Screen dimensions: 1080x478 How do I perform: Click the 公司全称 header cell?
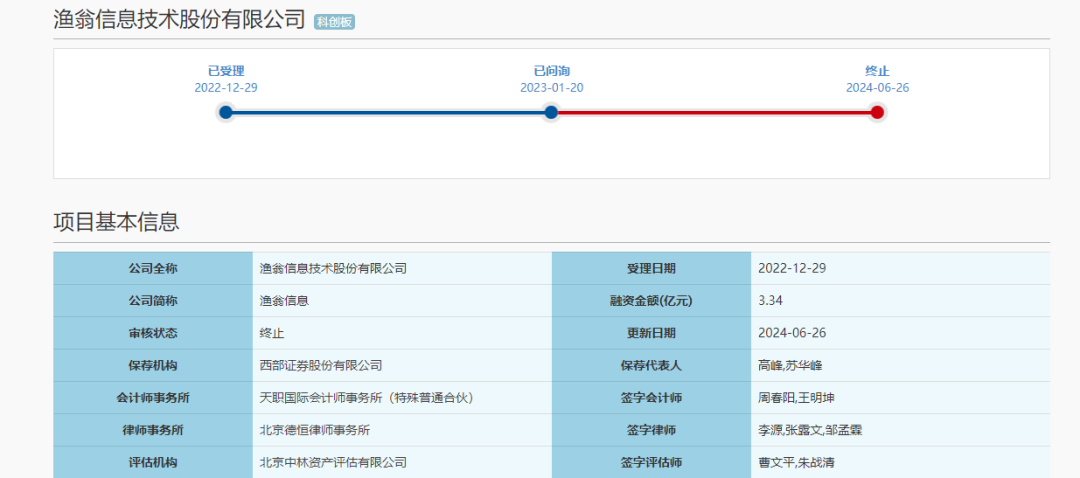153,269
